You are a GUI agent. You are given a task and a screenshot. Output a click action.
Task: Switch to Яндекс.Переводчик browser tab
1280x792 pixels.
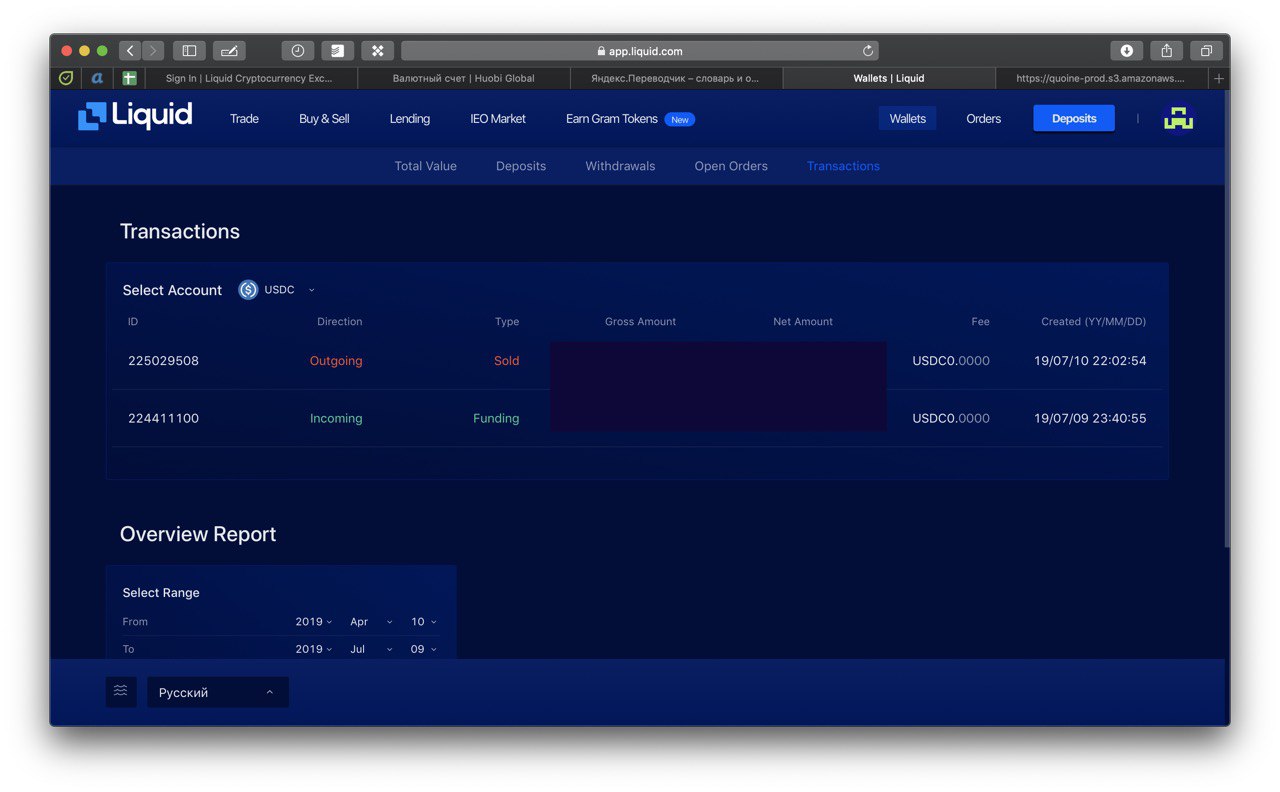(x=676, y=78)
